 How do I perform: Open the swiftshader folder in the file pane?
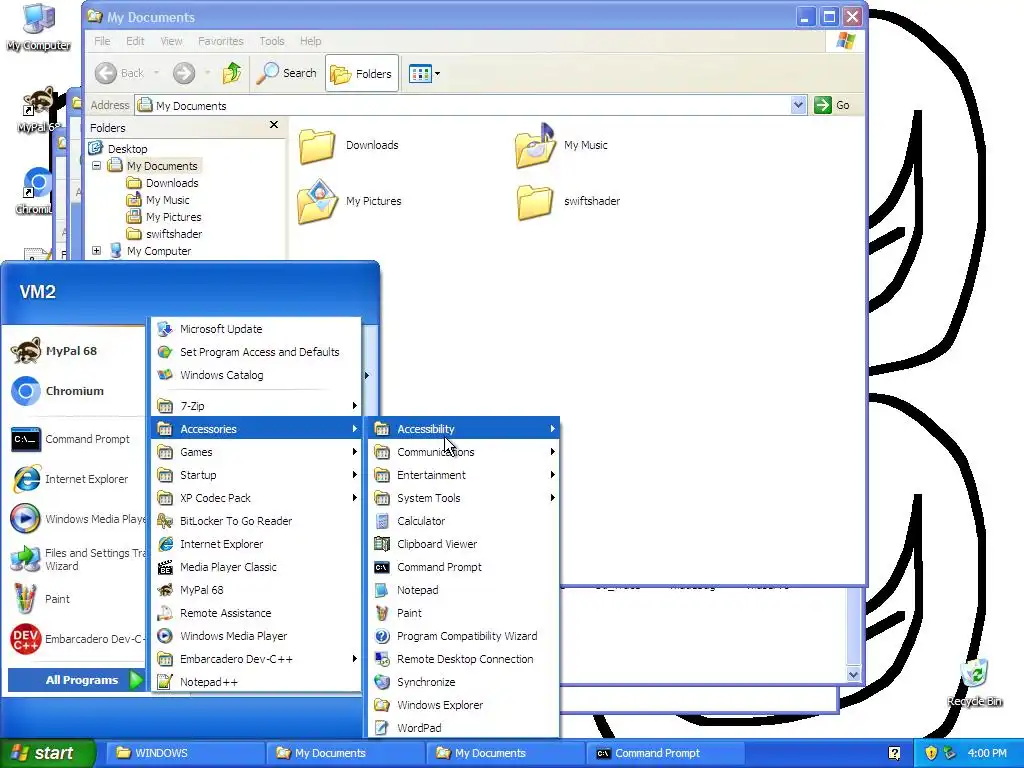coord(569,201)
